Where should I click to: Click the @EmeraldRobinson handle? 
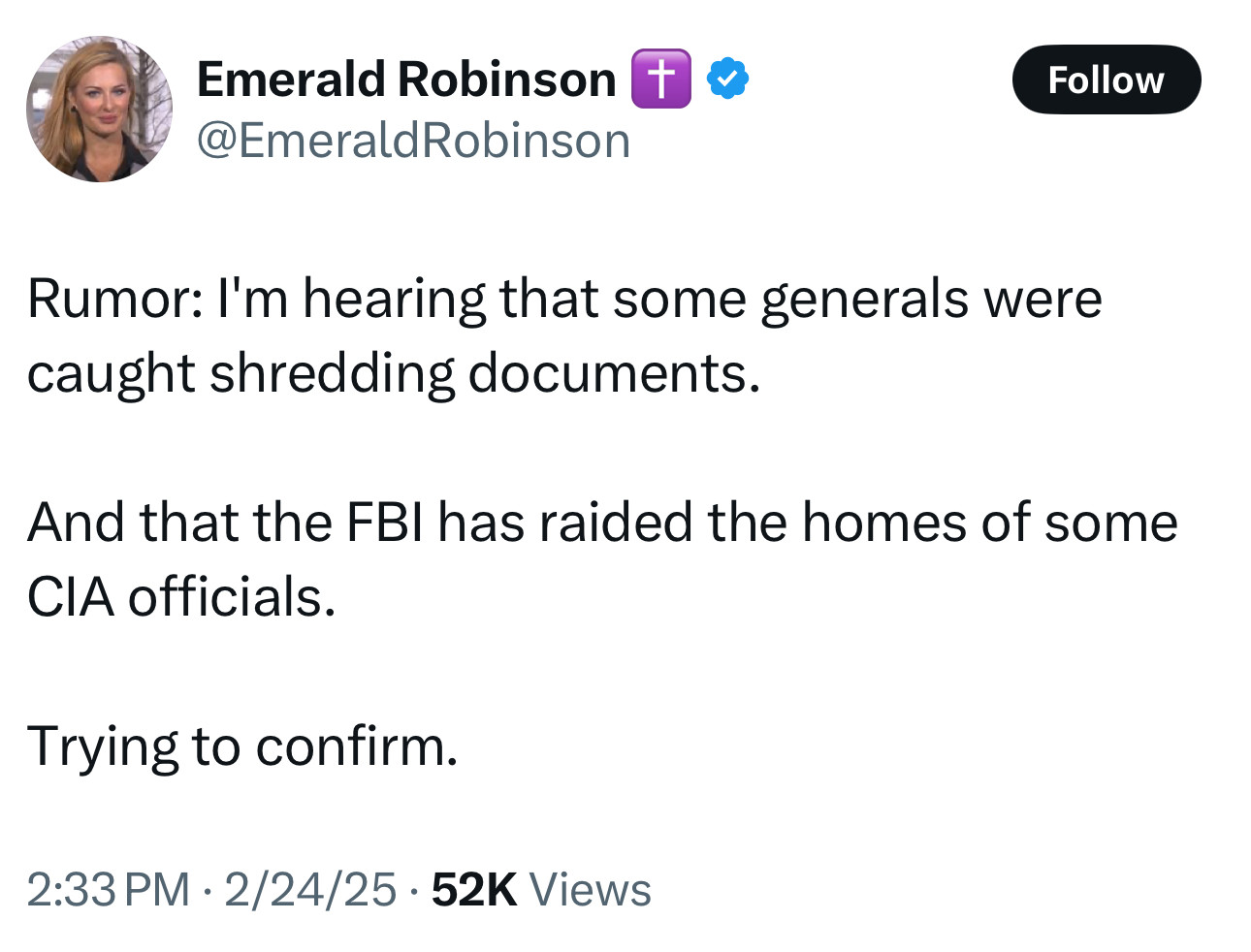(x=413, y=141)
